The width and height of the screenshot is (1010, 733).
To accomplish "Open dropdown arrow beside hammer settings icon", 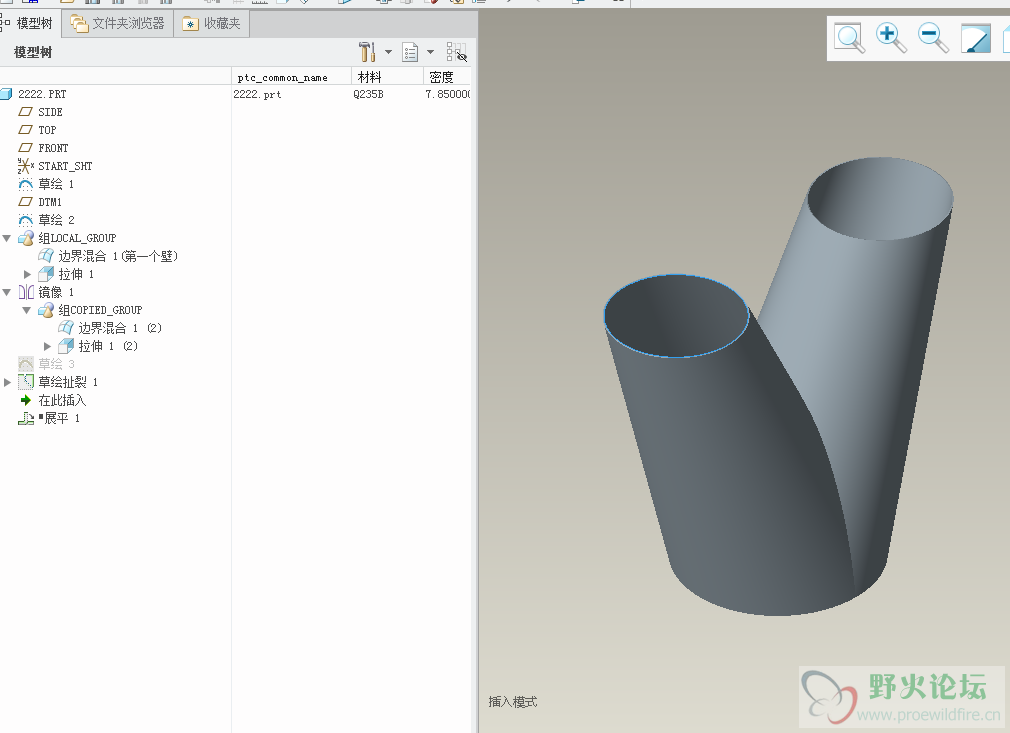I will pyautogui.click(x=388, y=52).
